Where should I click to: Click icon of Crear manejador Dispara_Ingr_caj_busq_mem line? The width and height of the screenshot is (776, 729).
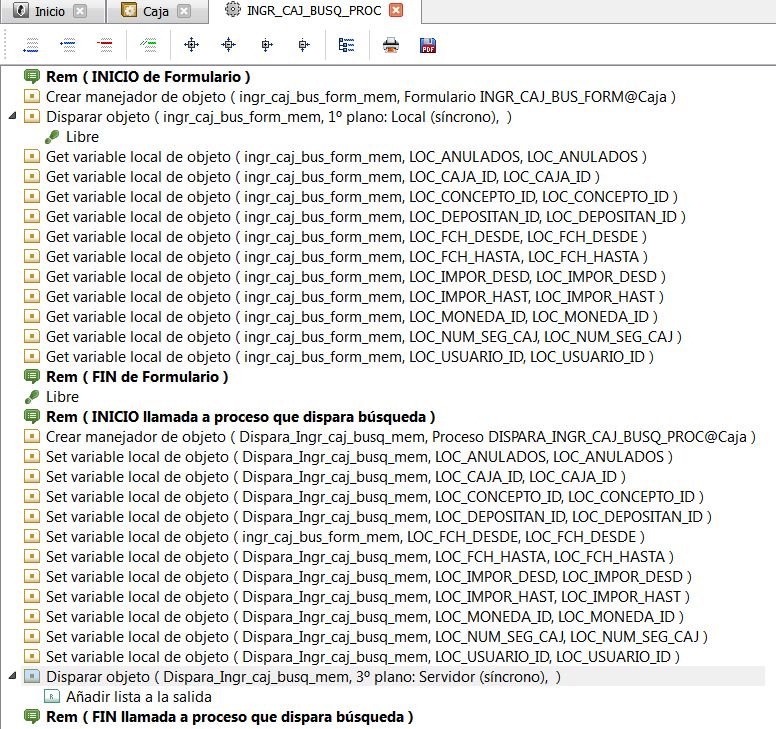point(32,437)
